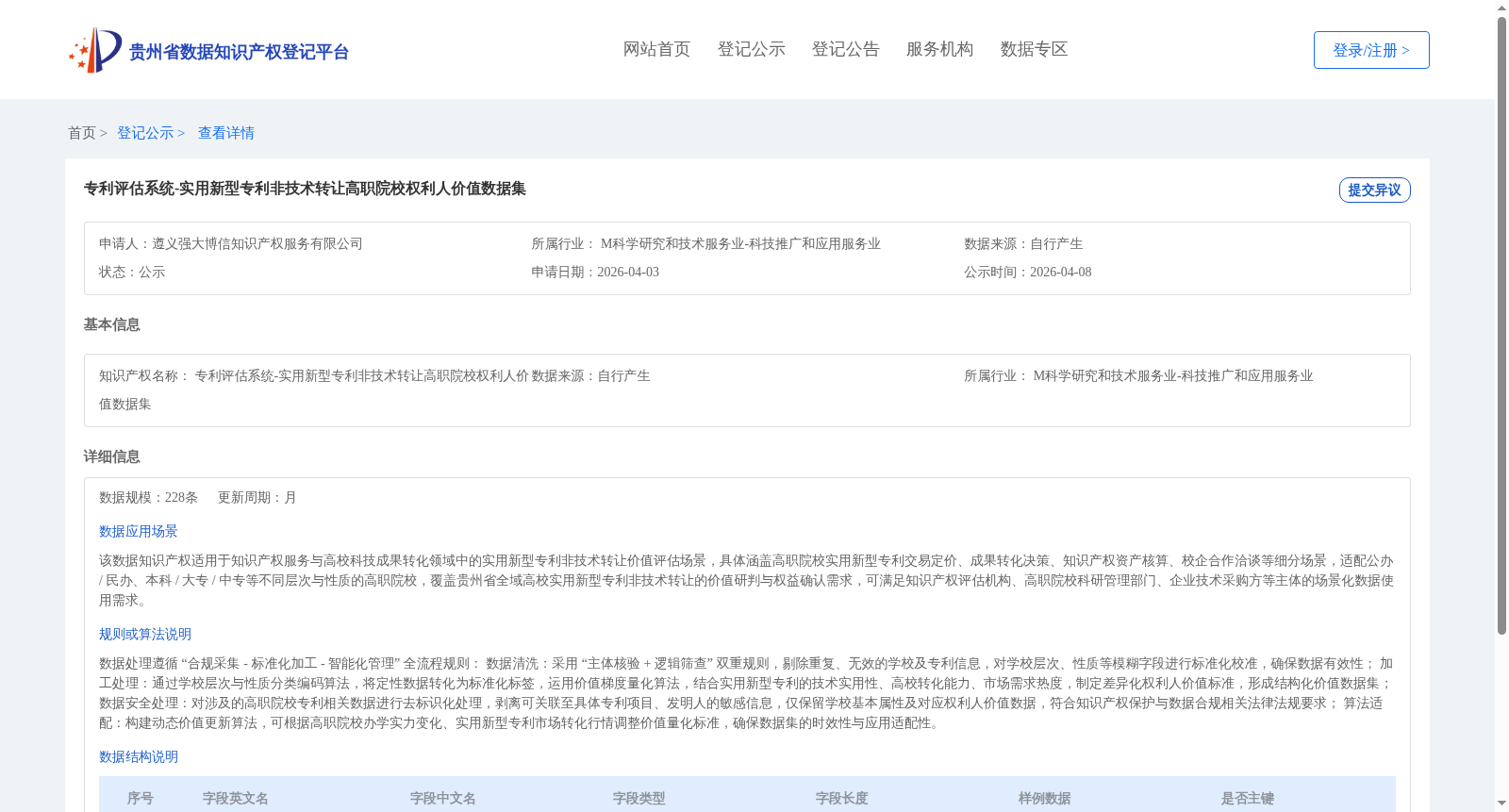Click the 字段类型 column header
1509x812 pixels.
639,798
